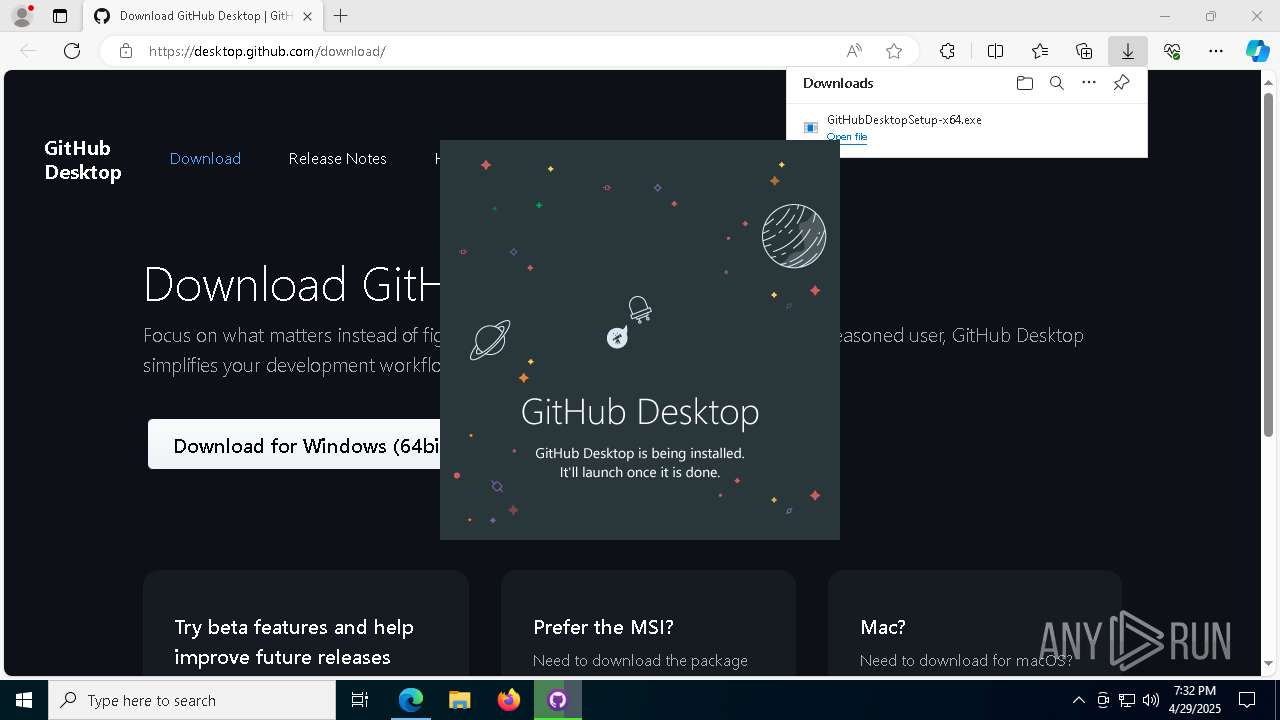Open Task View on taskbar
This screenshot has width=1280, height=720.
point(360,700)
